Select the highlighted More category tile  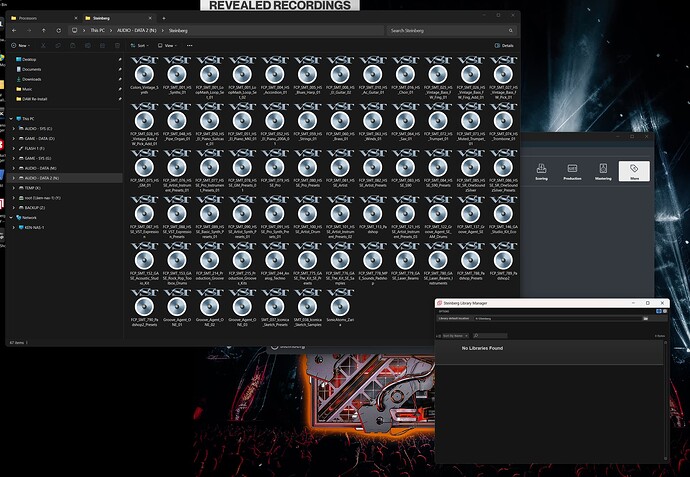click(634, 171)
